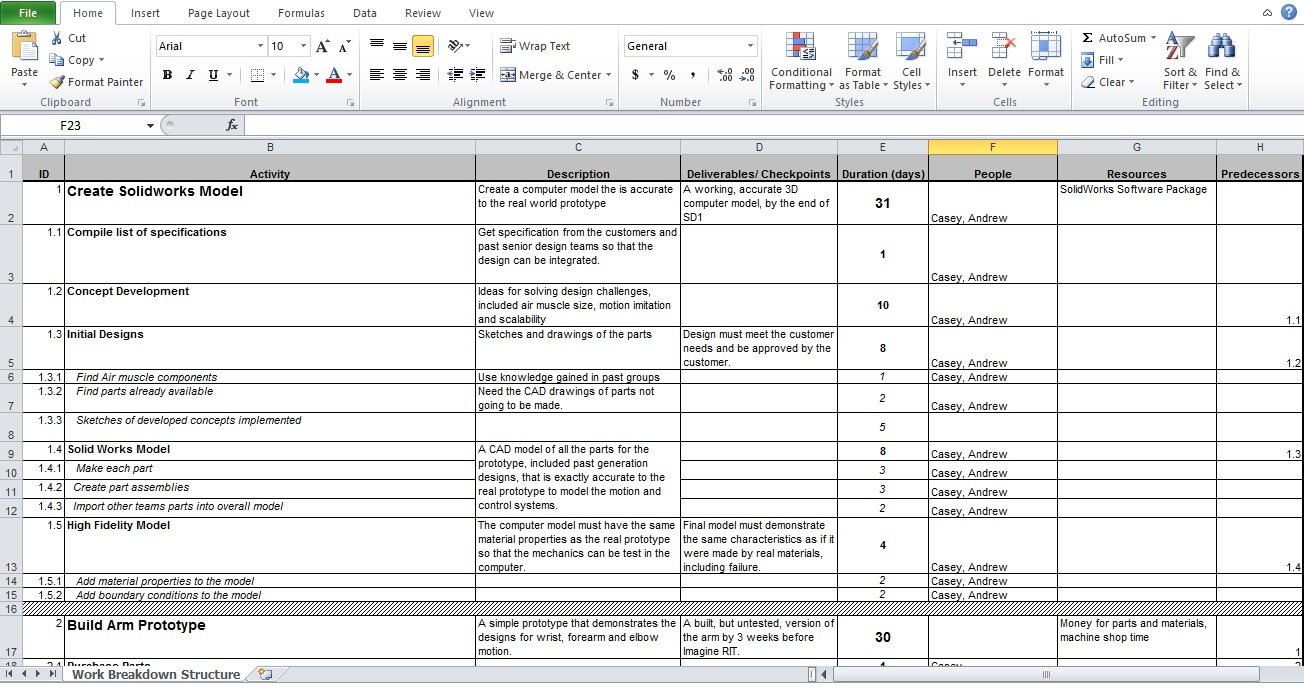Open Format as Table gallery
Viewport: 1304px width, 689px height.
(862, 61)
